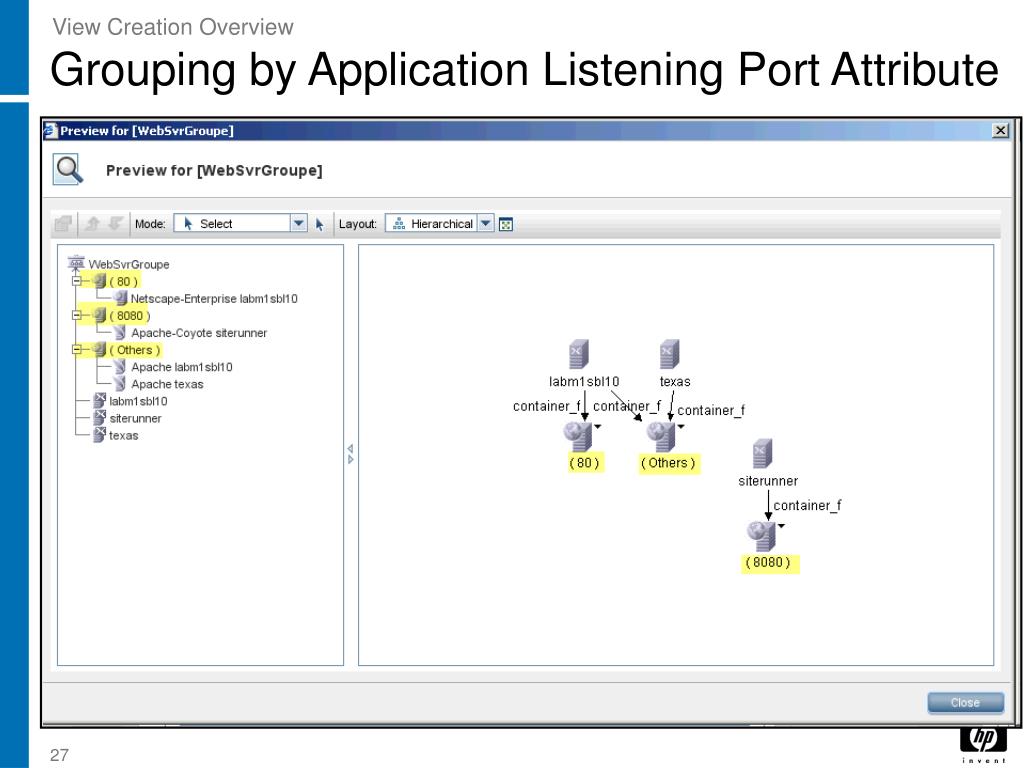Image resolution: width=1024 pixels, height=768 pixels.
Task: Click the ( Others ) label in diagram
Action: 668,463
